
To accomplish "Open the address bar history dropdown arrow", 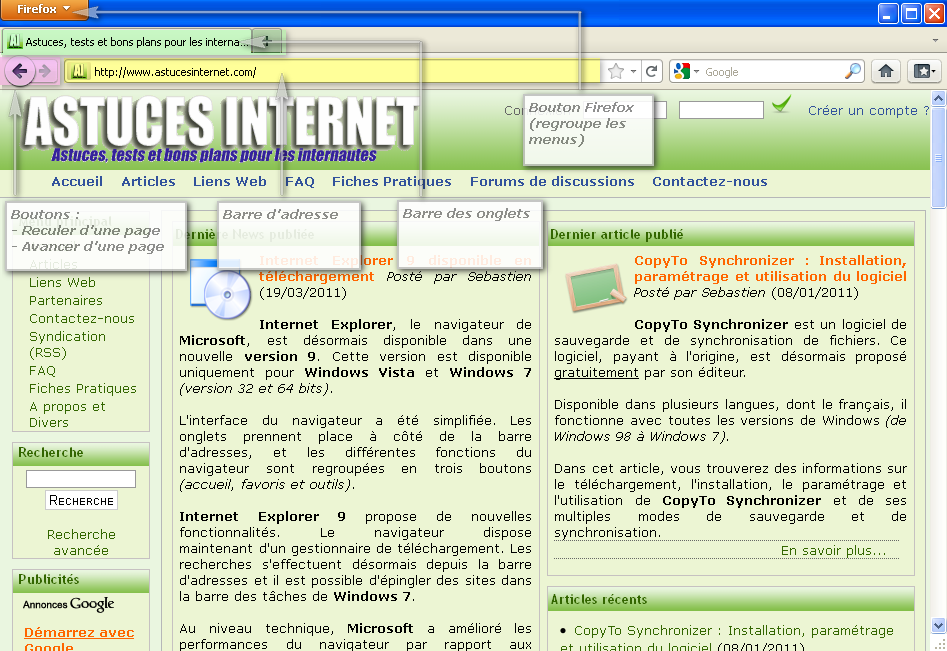I will [633, 72].
